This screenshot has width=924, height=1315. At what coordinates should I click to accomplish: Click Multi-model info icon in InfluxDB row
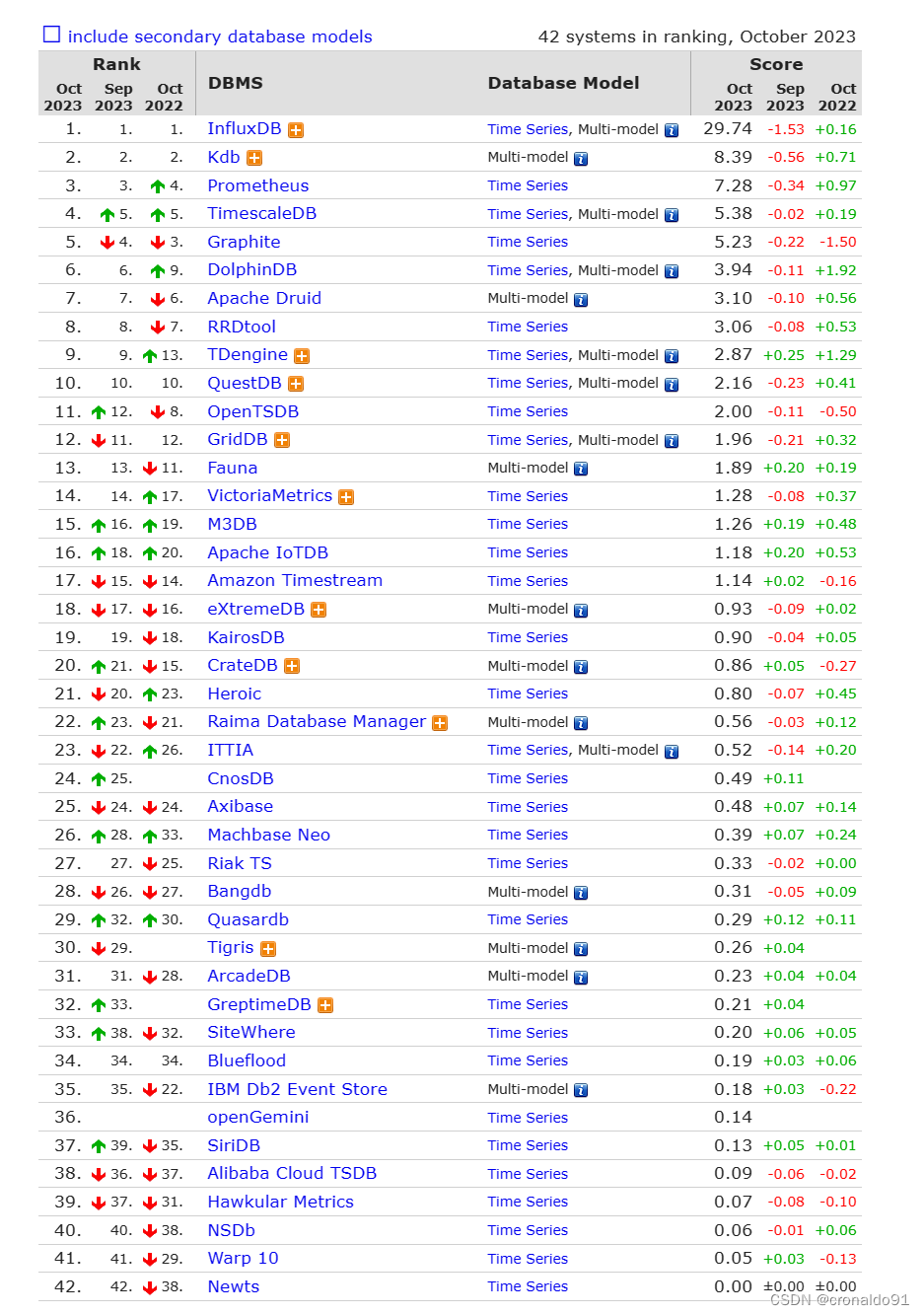pos(672,130)
